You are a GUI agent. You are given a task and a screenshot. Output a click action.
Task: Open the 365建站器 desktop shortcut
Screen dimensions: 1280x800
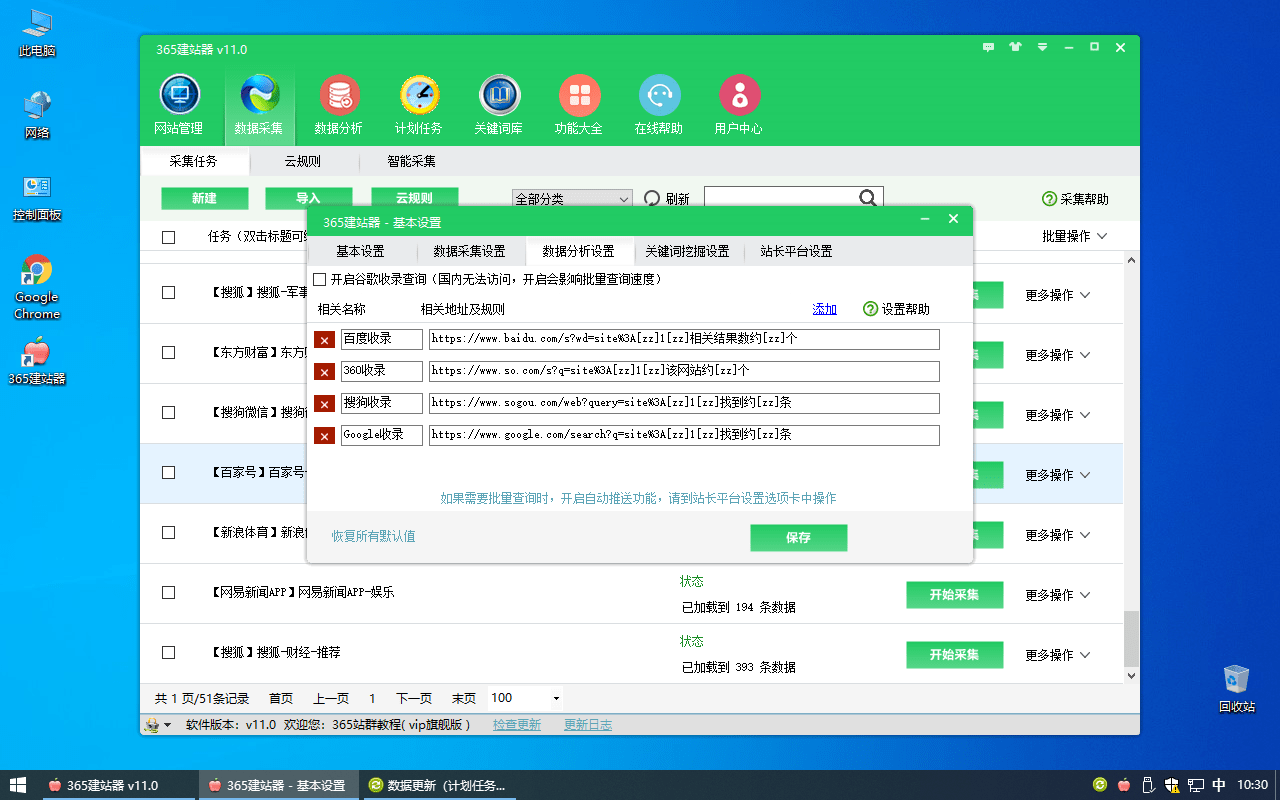click(x=37, y=361)
